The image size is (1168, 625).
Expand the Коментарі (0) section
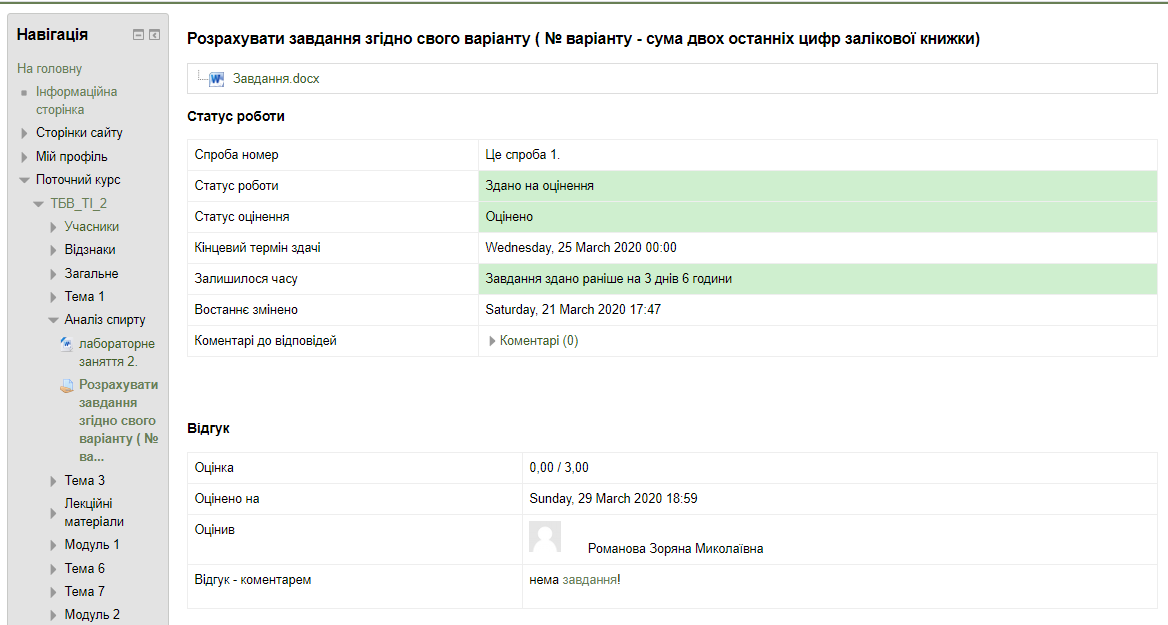(492, 341)
